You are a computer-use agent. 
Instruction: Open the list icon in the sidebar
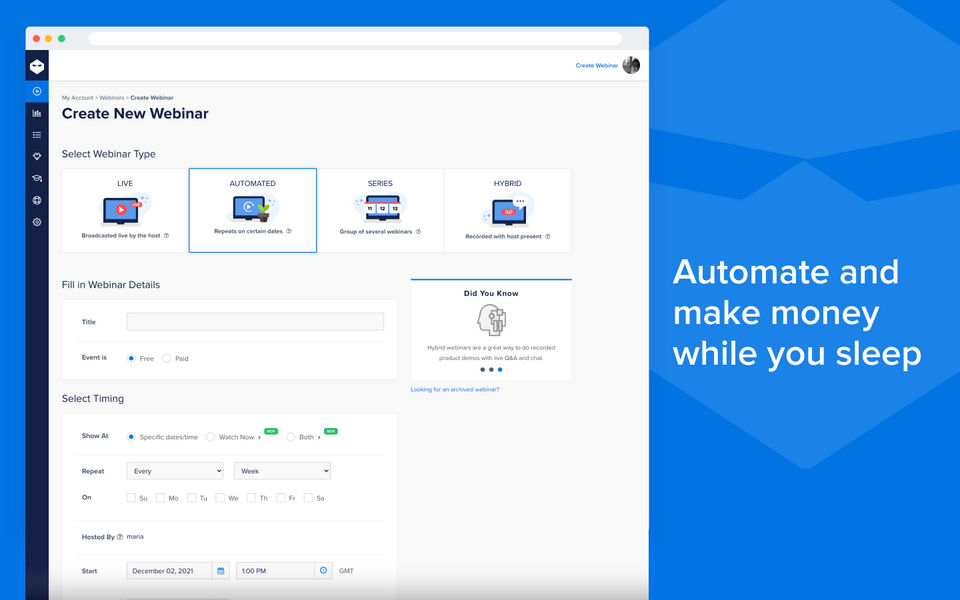tap(37, 135)
